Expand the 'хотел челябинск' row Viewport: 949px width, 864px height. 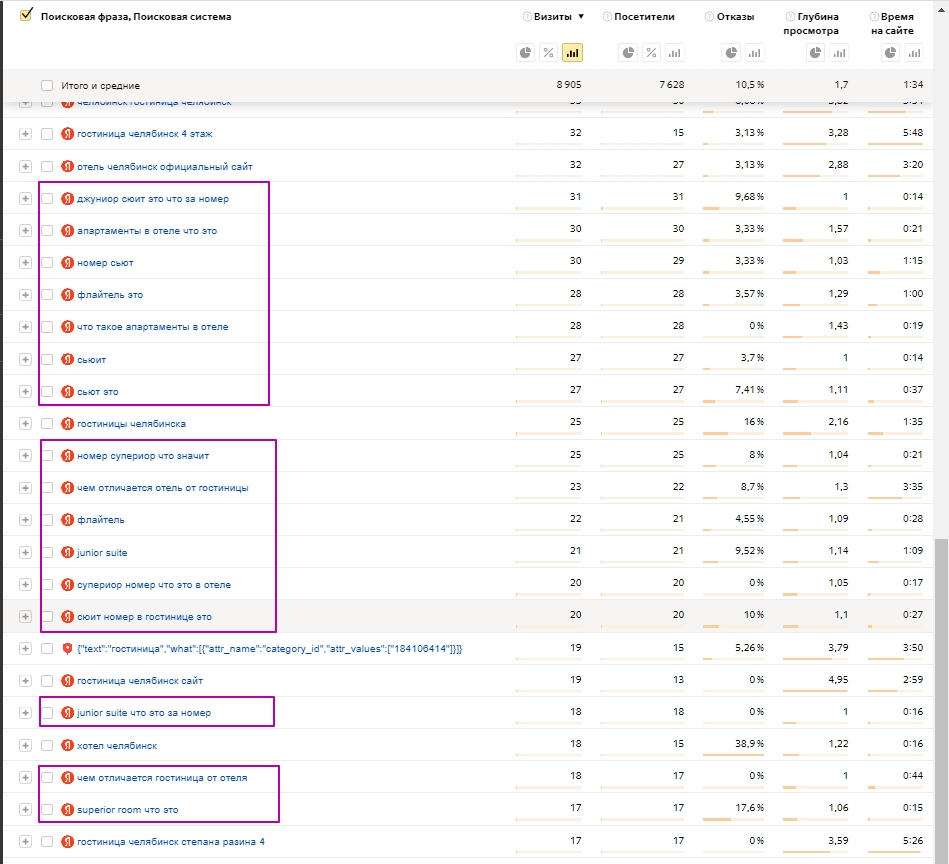(x=25, y=746)
